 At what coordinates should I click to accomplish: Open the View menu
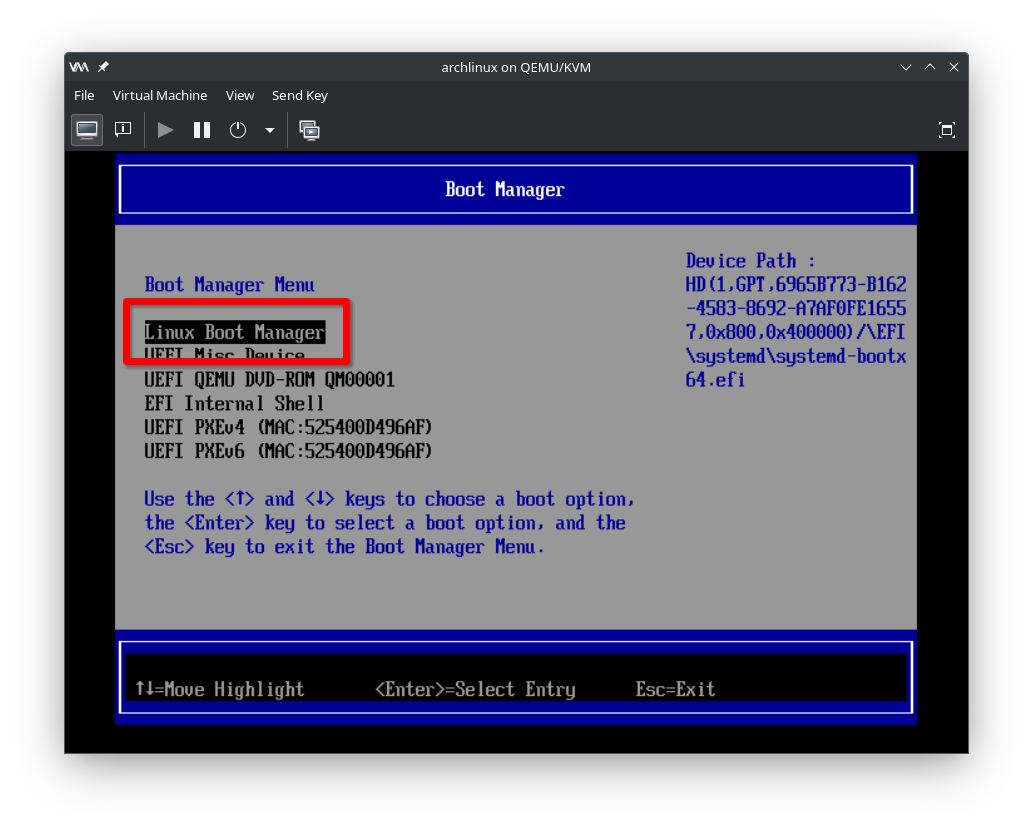(240, 95)
